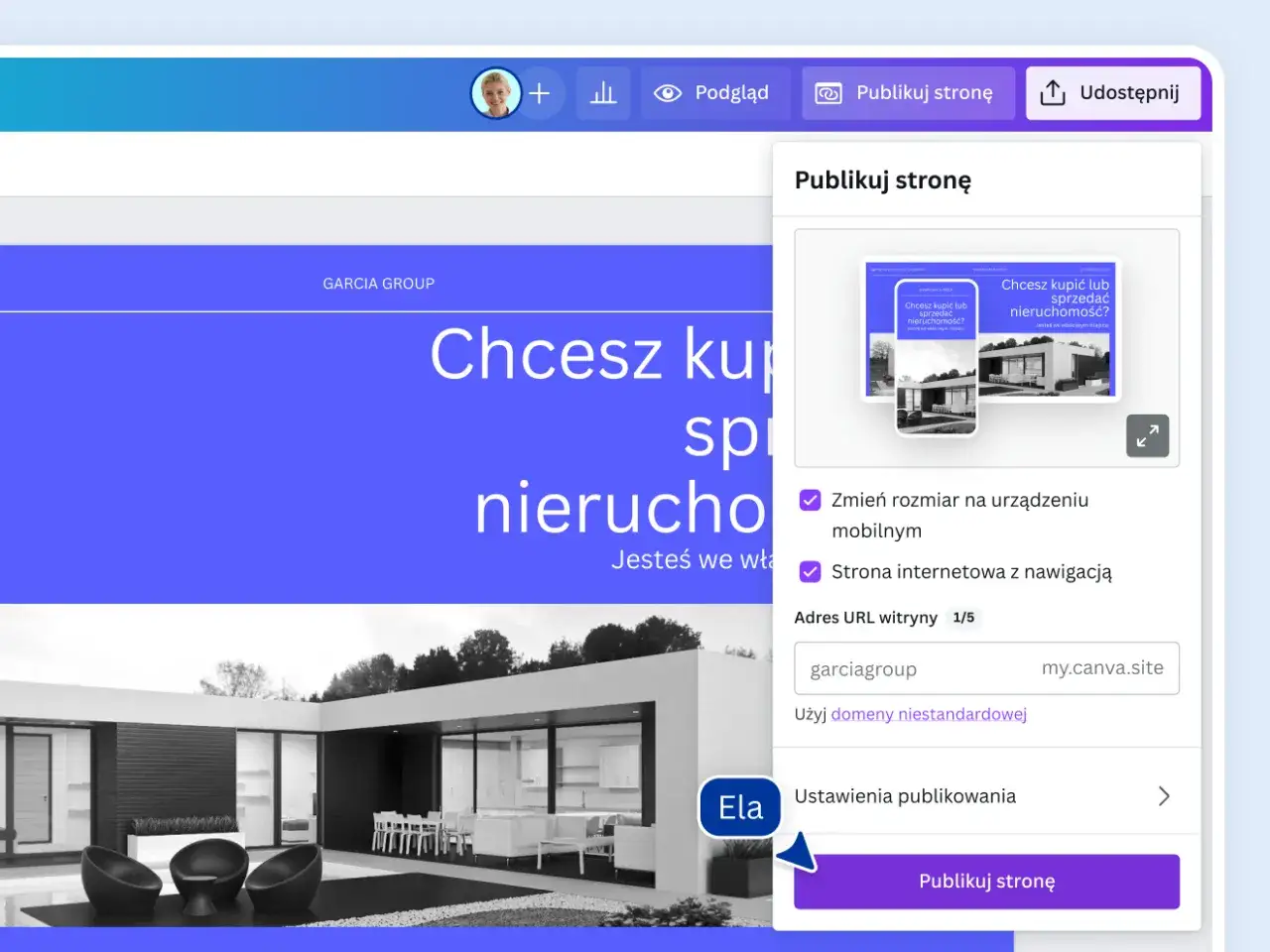
Task: Click the website preview thumbnail
Action: (988, 347)
